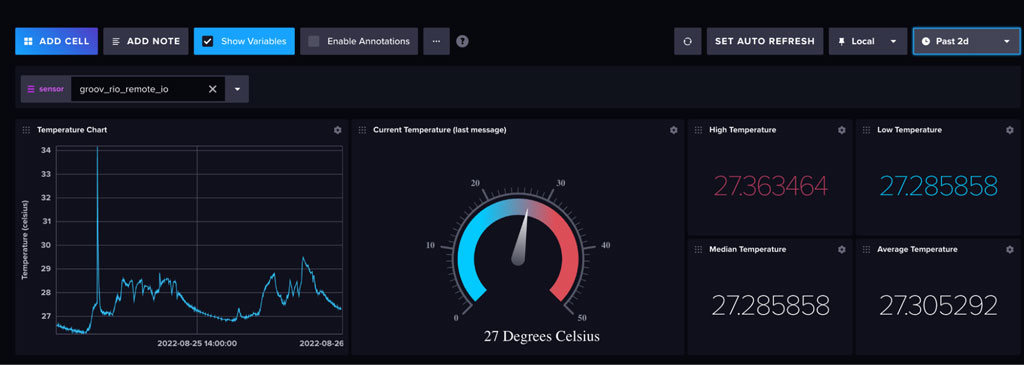Click Median Temperature cell drag handle
This screenshot has width=1024, height=365.
(699, 249)
